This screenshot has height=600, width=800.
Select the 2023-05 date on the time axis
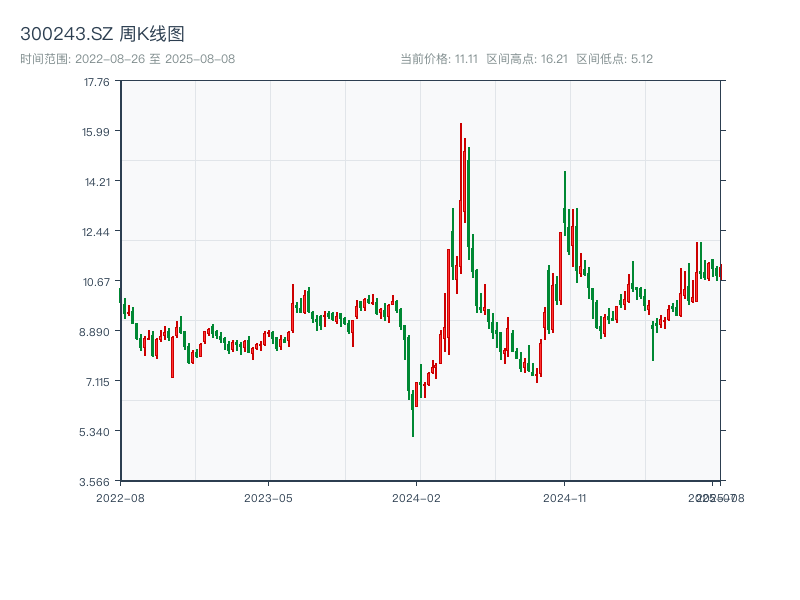(268, 497)
